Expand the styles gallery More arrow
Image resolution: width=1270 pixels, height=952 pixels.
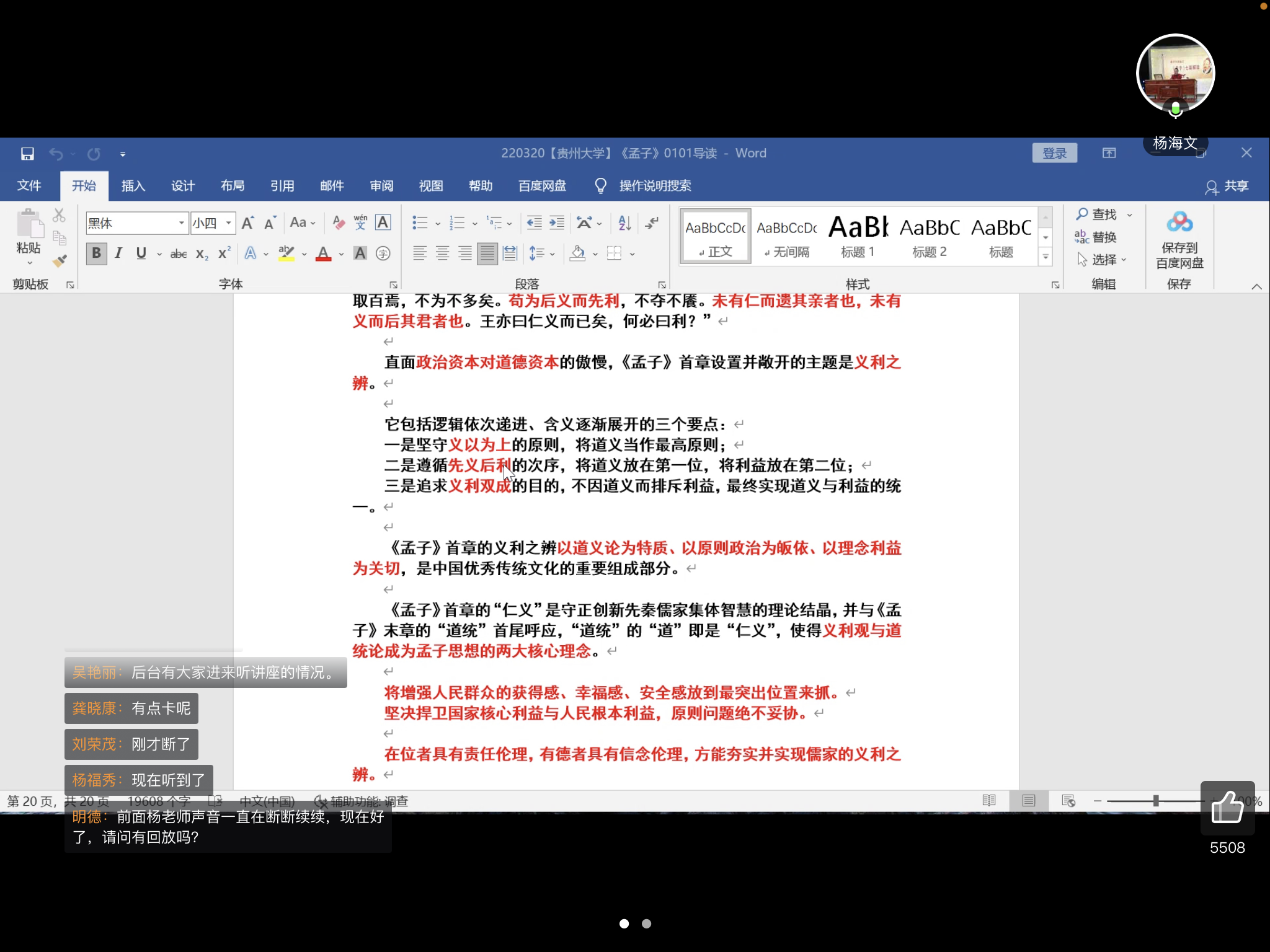pos(1046,257)
